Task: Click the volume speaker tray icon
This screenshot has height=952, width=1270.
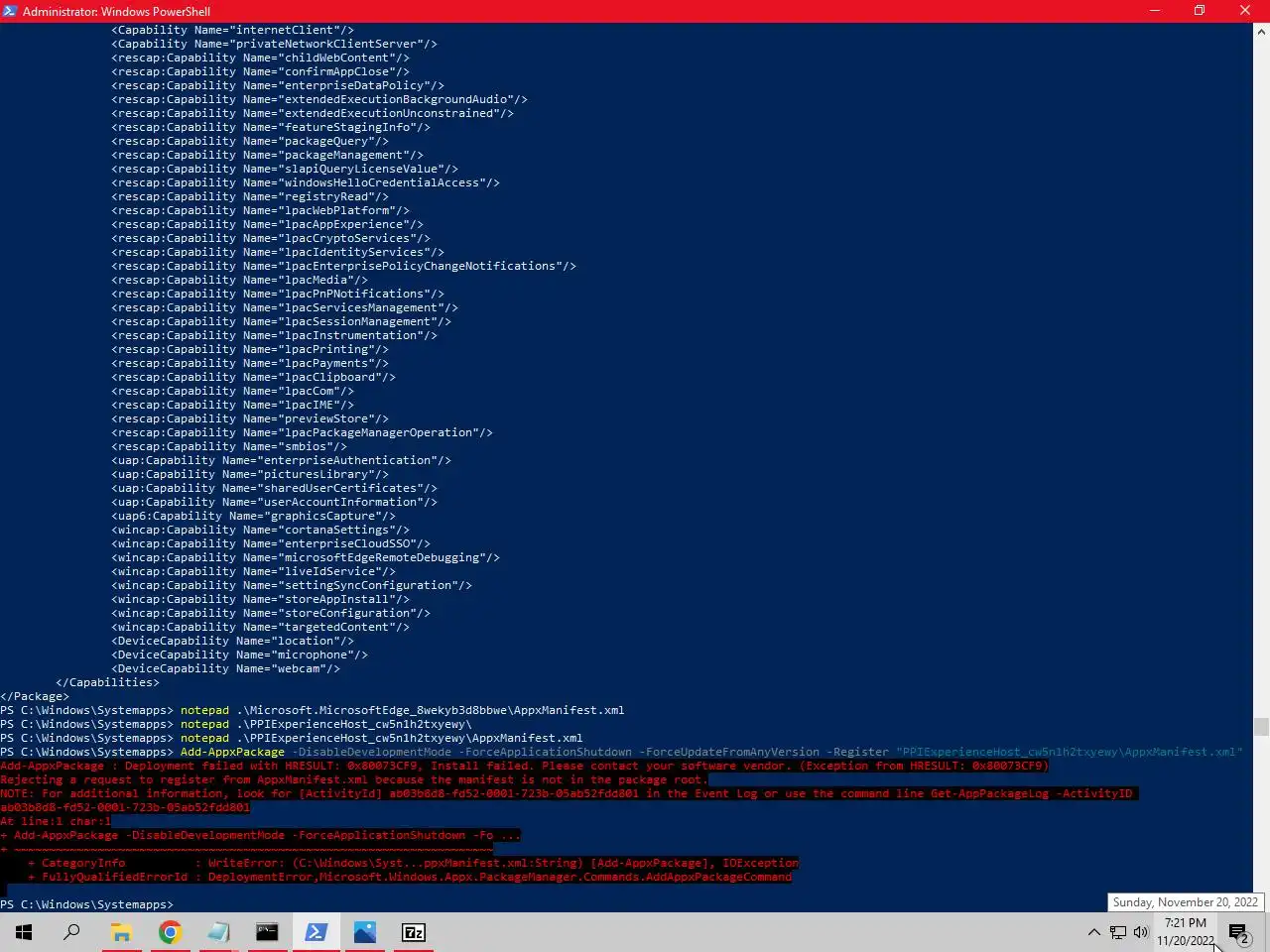Action: point(1141,932)
